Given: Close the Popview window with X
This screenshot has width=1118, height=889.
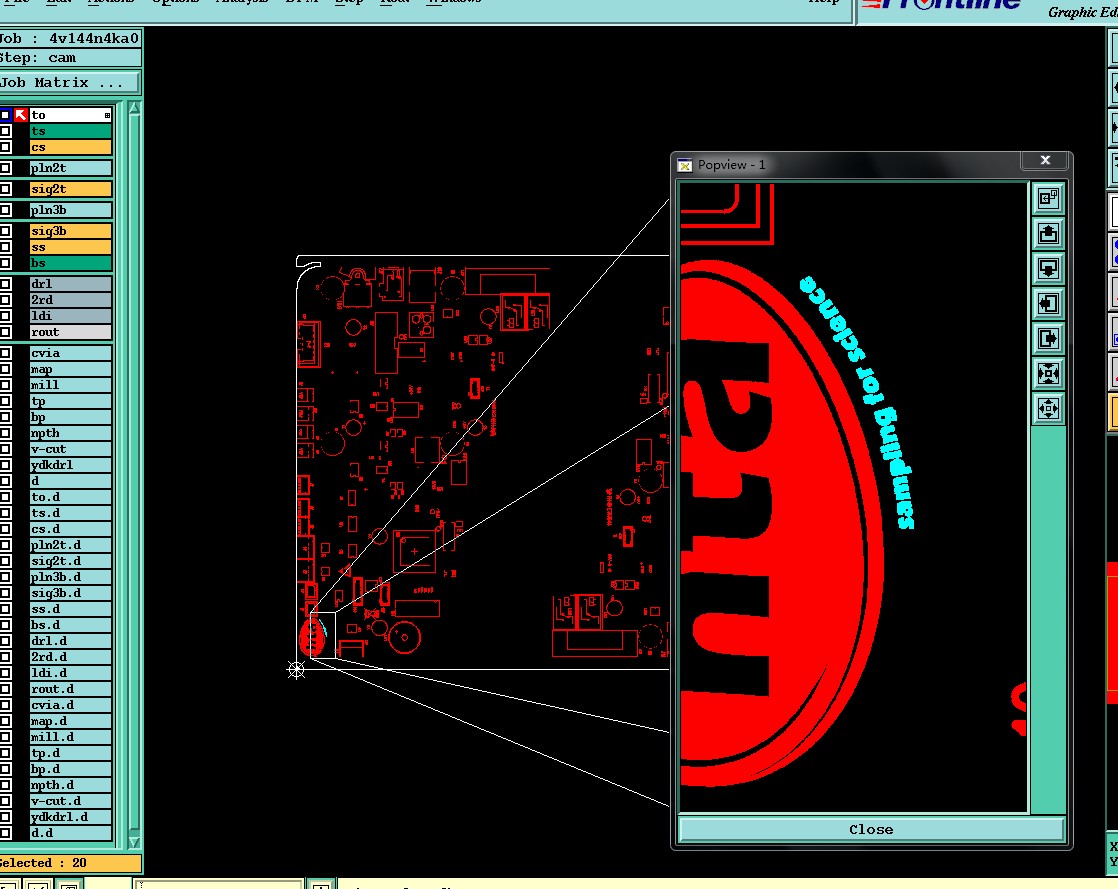Looking at the screenshot, I should [x=1045, y=160].
